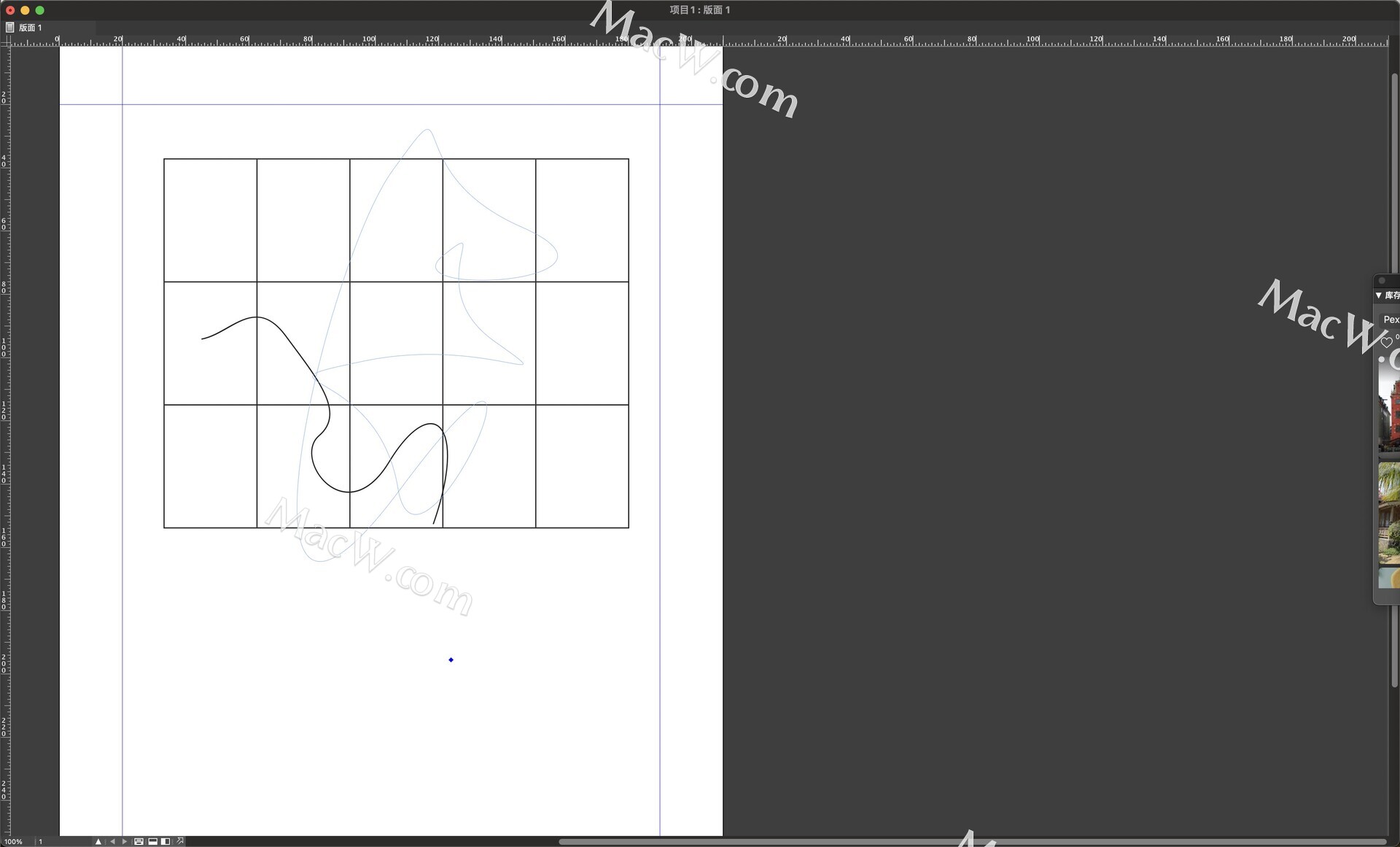Split window vertically icon in status bar
The image size is (1400, 847).
click(x=166, y=841)
